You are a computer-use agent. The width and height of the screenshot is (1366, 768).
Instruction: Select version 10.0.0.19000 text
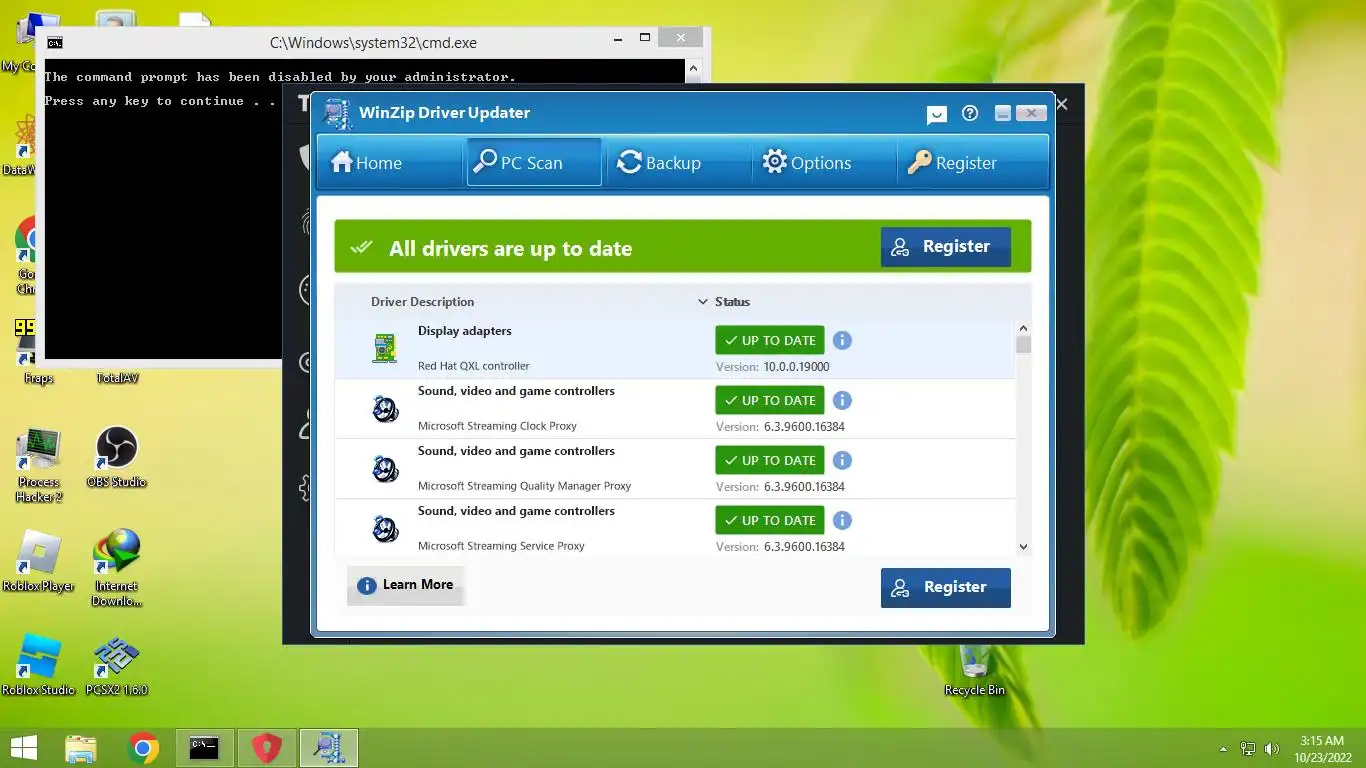(796, 367)
